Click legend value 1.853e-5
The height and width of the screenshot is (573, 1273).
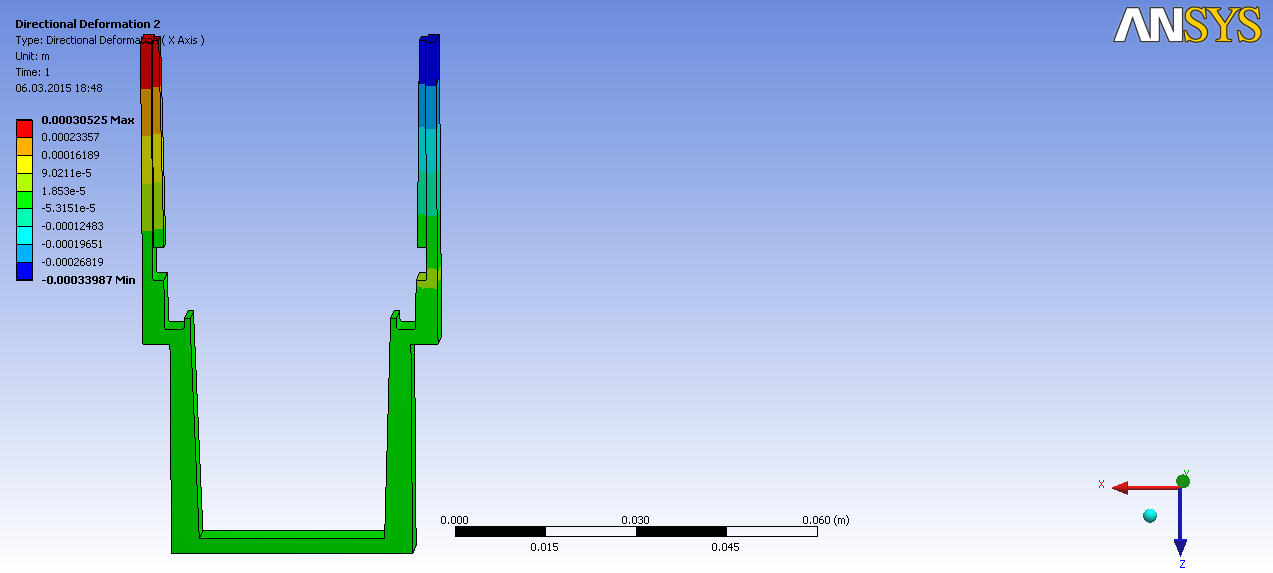63,191
